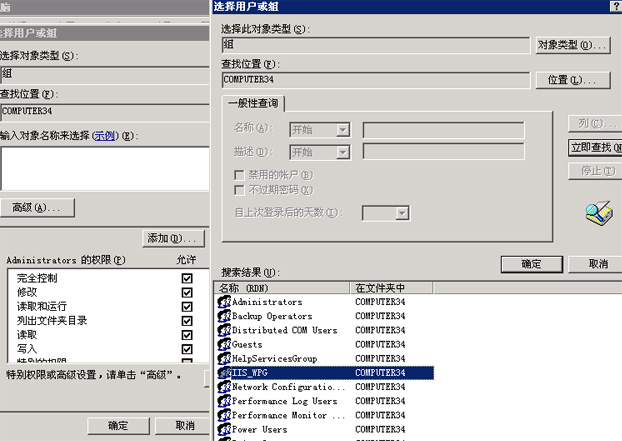Click the 停止 button
The width and height of the screenshot is (622, 441).
click(x=595, y=171)
